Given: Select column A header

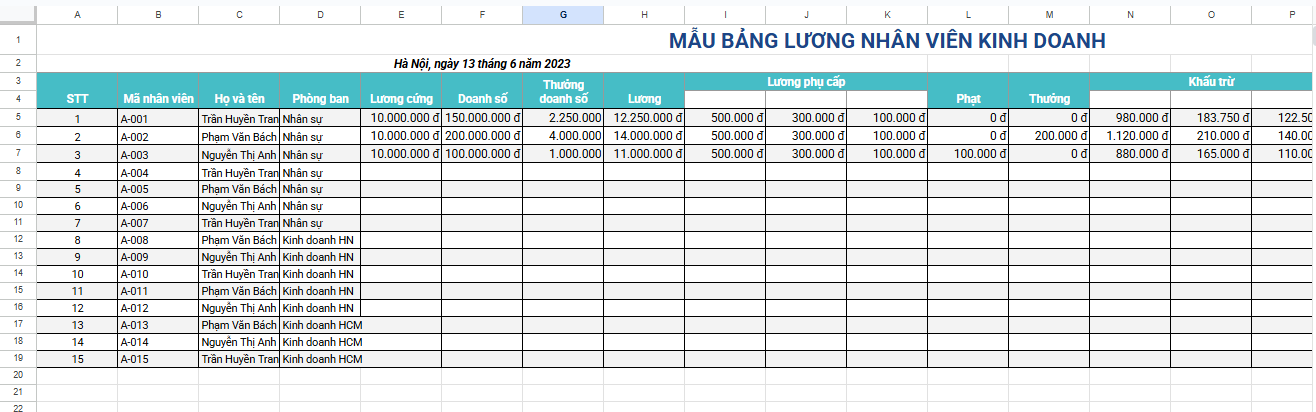Looking at the screenshot, I should click(x=77, y=16).
